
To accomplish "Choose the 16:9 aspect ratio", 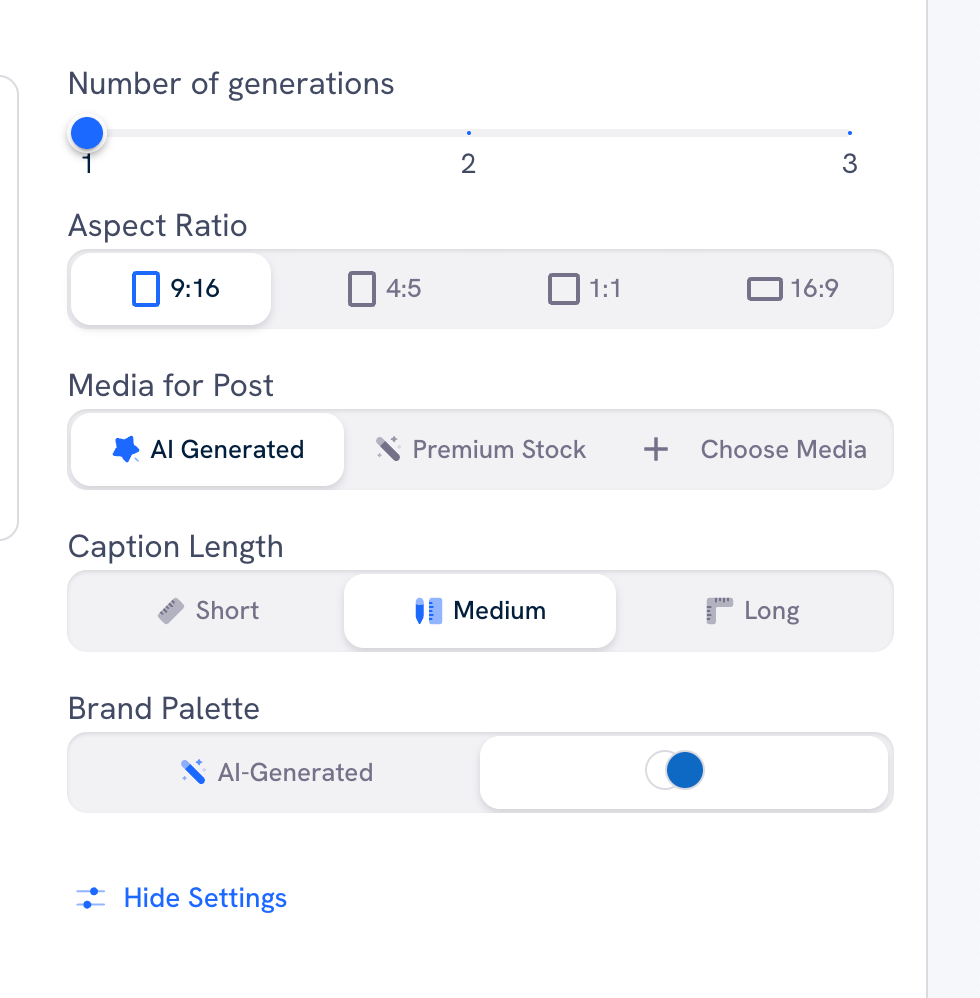I will pos(793,288).
